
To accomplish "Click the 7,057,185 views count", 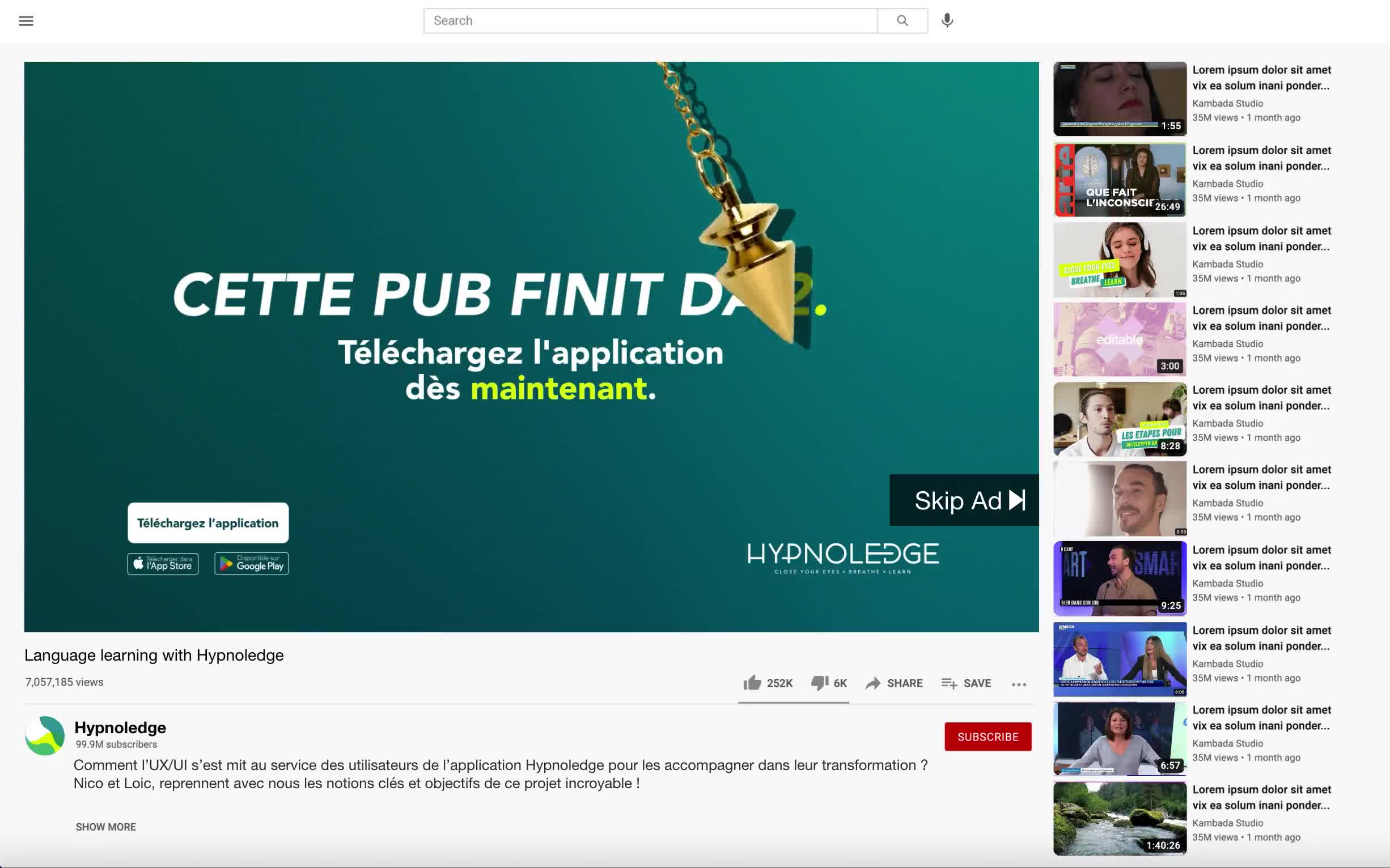I will click(x=64, y=682).
